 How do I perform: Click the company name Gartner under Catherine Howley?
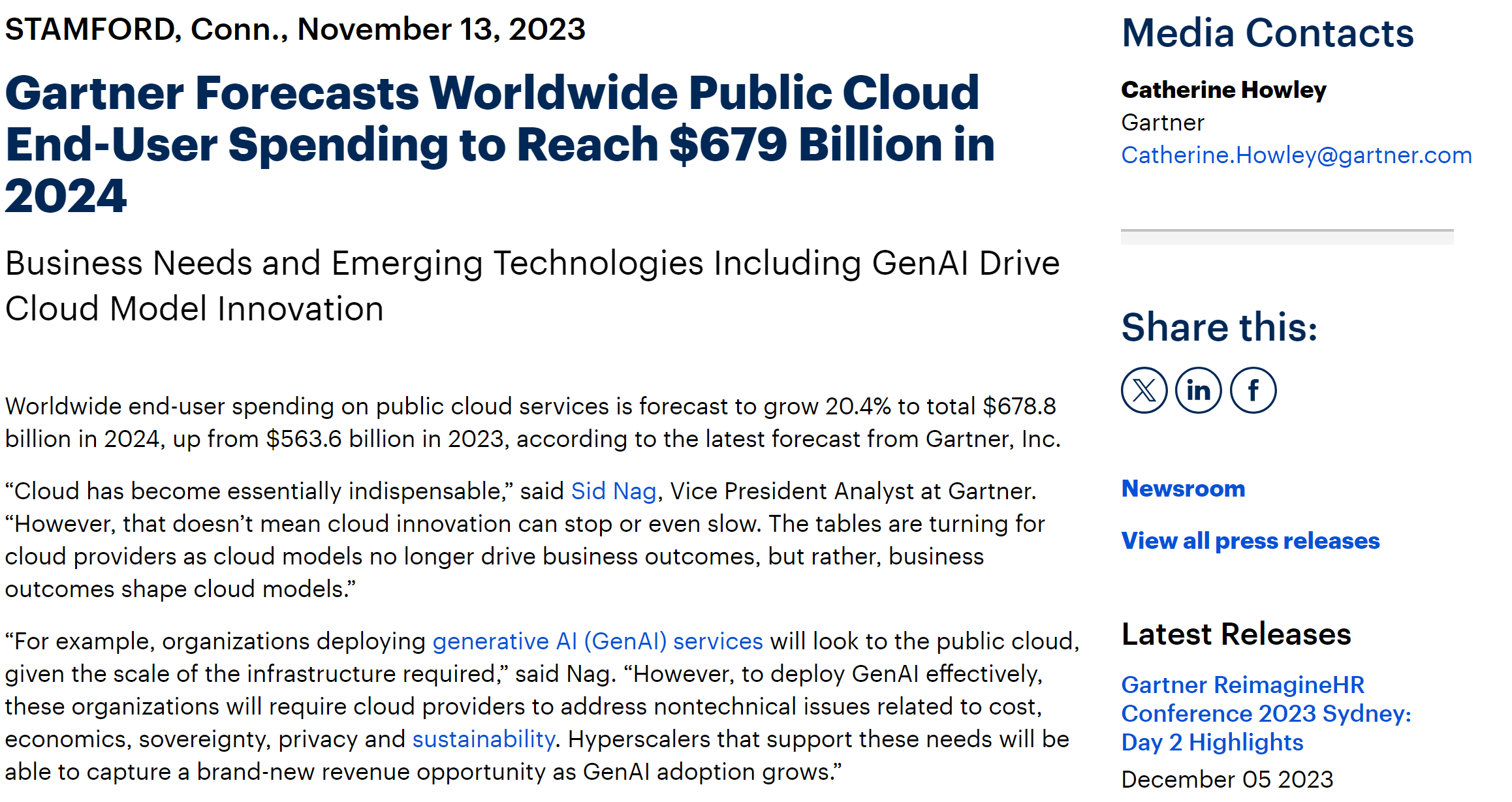point(1162,123)
